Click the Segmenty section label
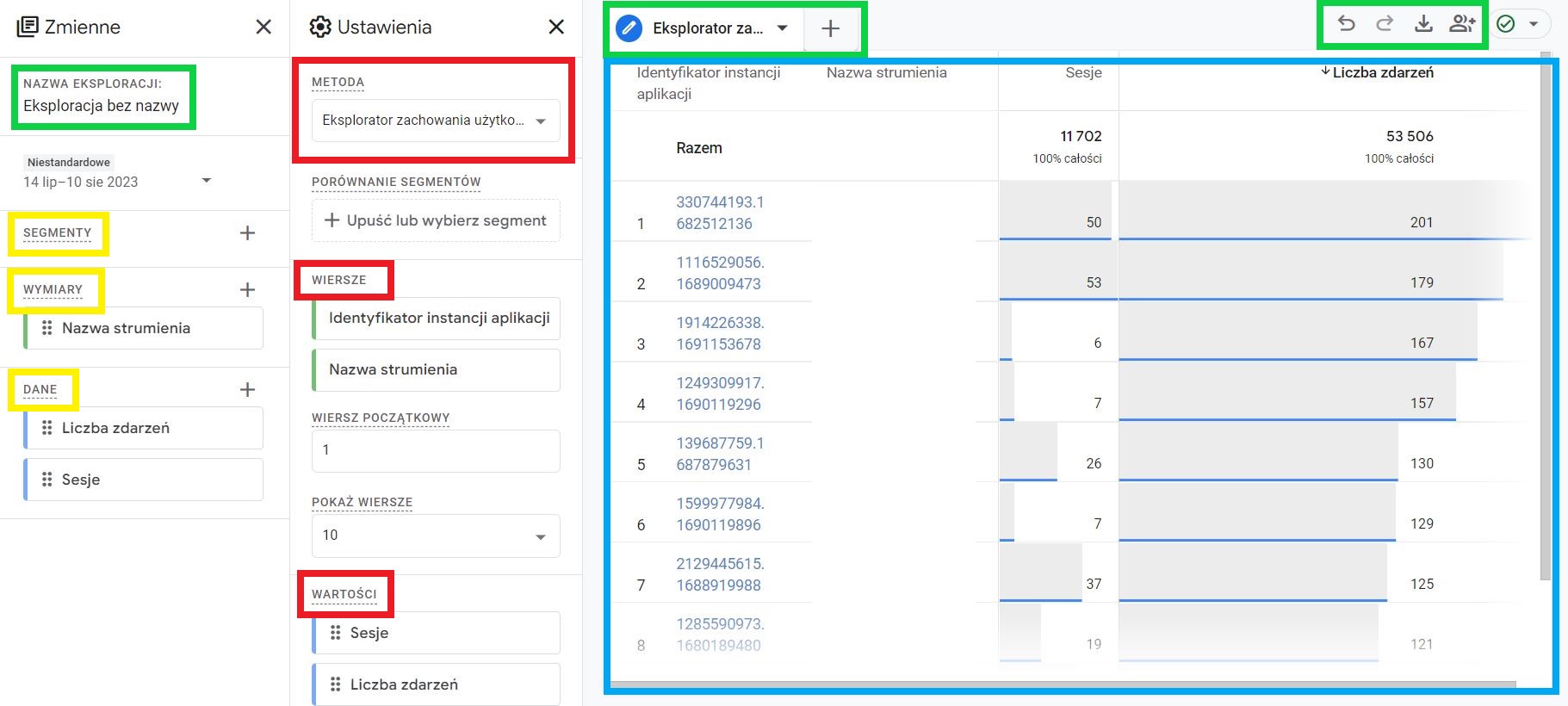Image resolution: width=1568 pixels, height=706 pixels. click(x=57, y=233)
